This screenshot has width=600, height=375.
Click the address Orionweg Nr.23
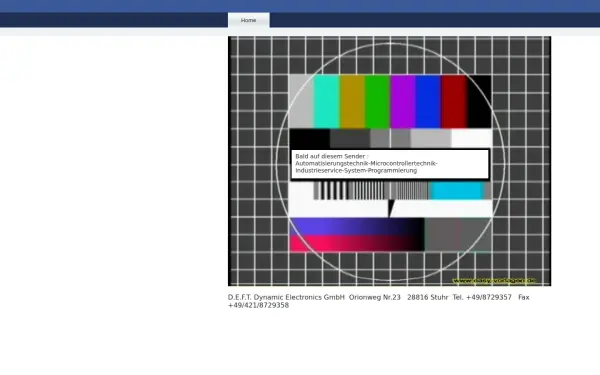[375, 297]
